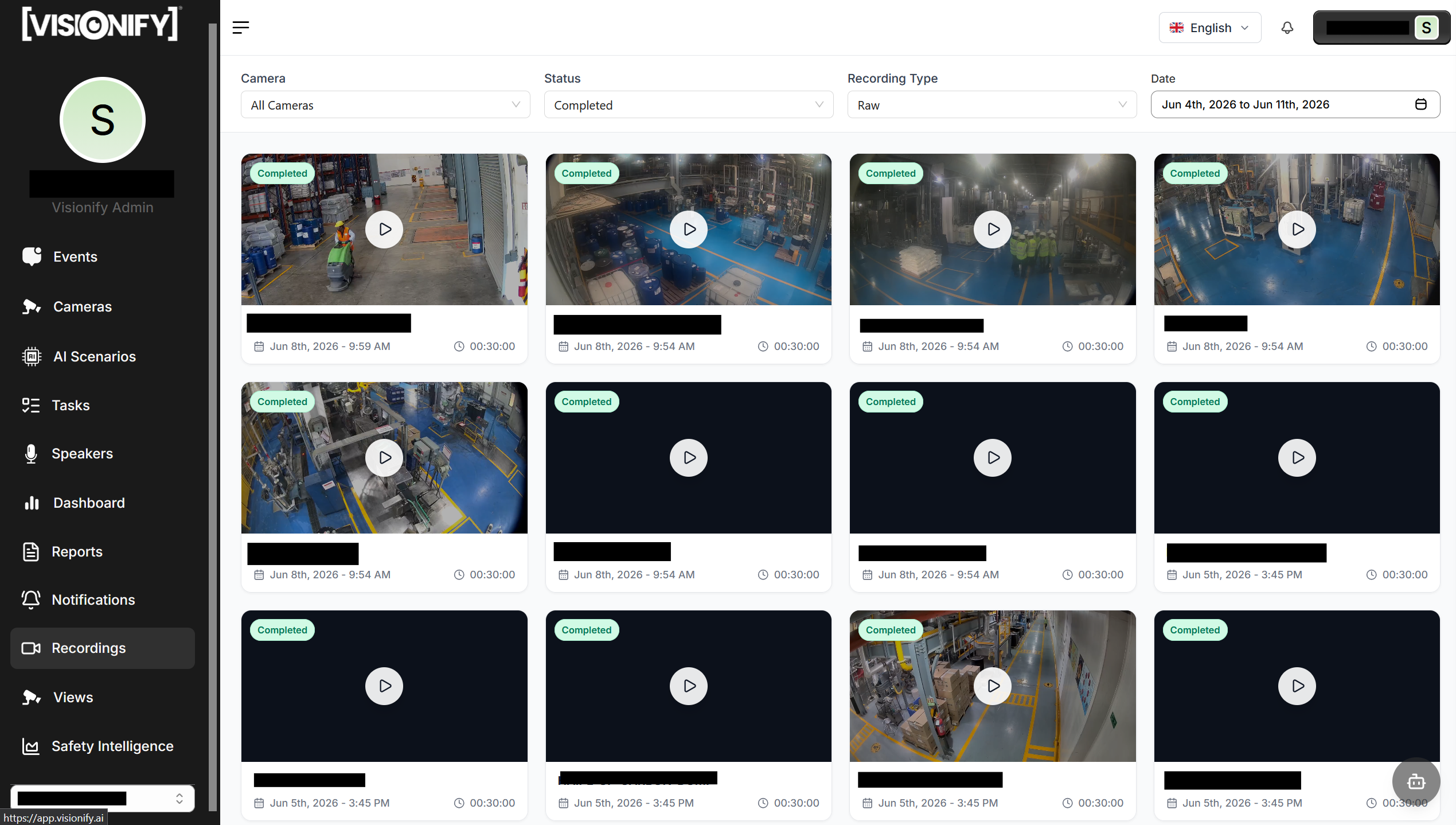Open AI Scenarios from sidebar
This screenshot has width=1456, height=825.
click(x=95, y=356)
